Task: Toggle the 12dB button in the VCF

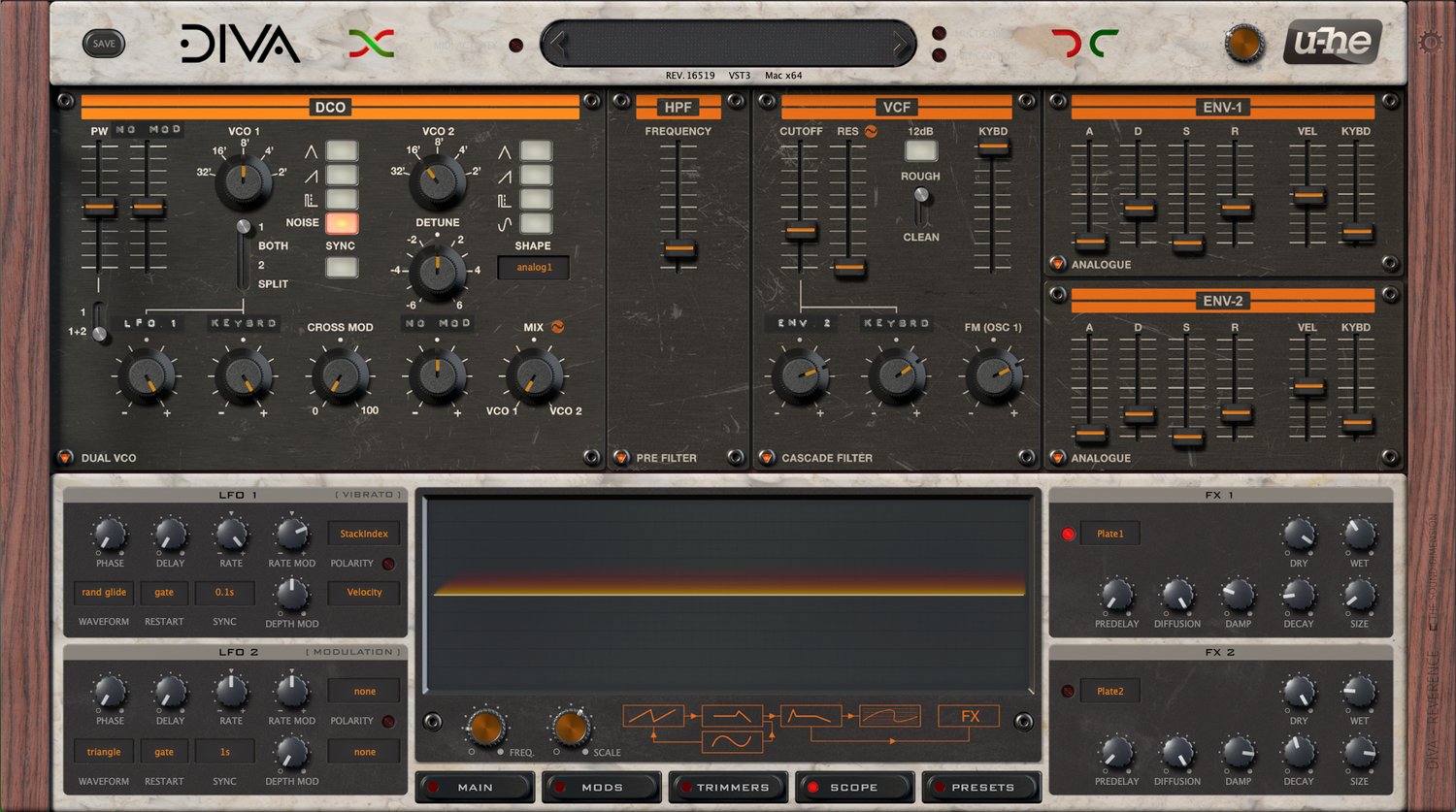Action: 921,150
